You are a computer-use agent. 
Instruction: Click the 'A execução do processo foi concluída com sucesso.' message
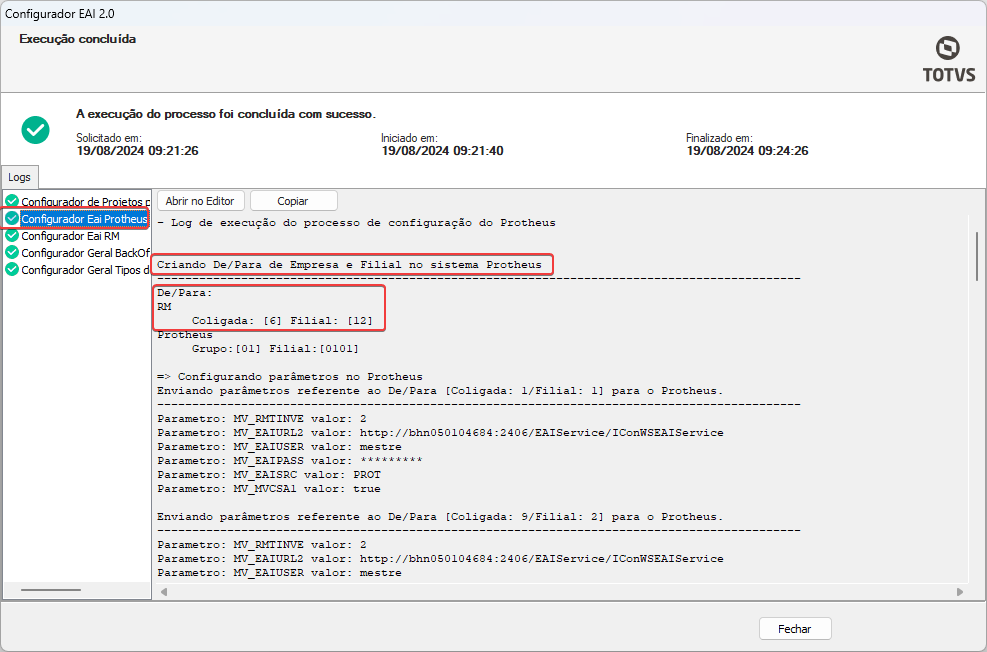click(226, 114)
